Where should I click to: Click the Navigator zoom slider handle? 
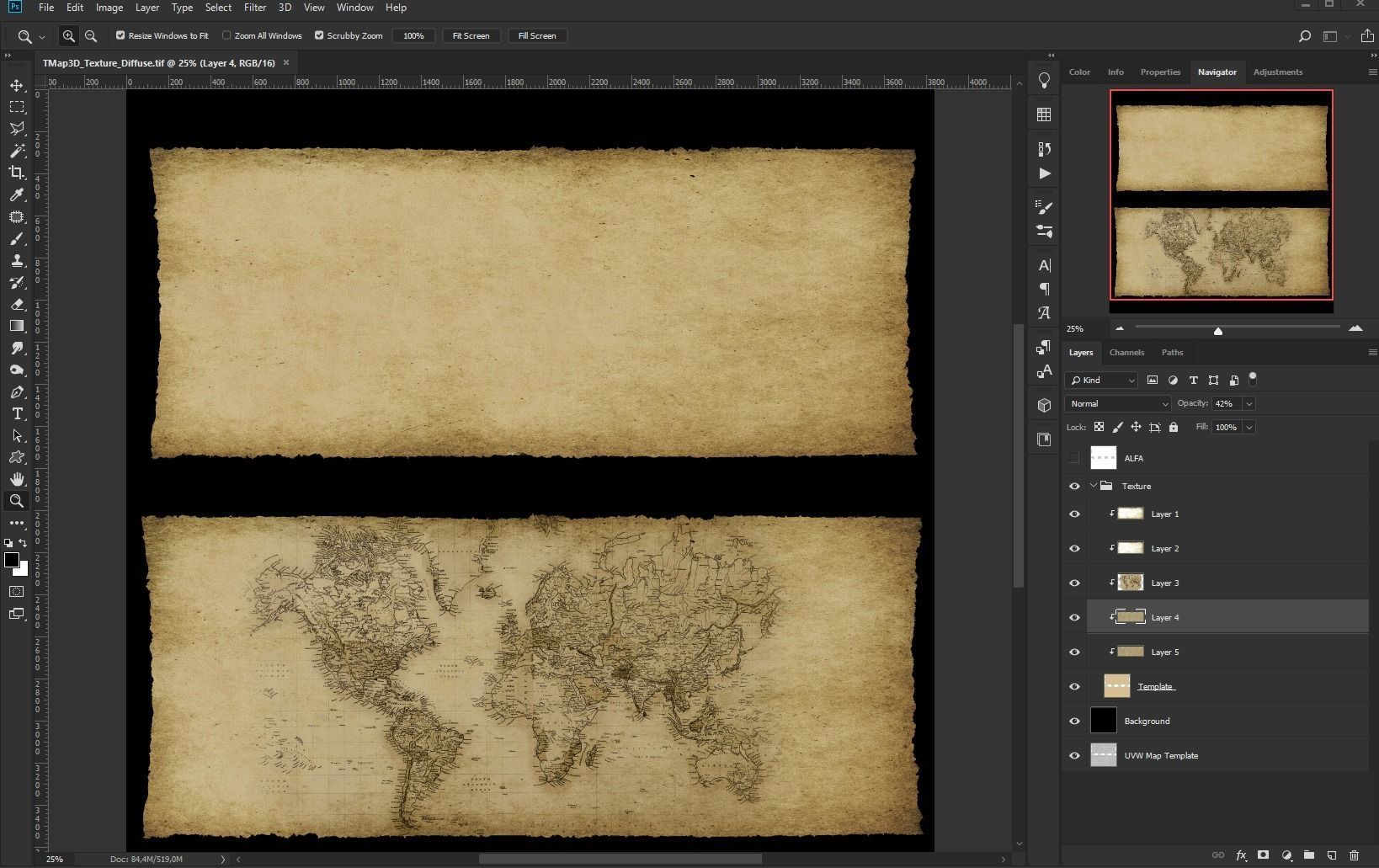pyautogui.click(x=1218, y=330)
